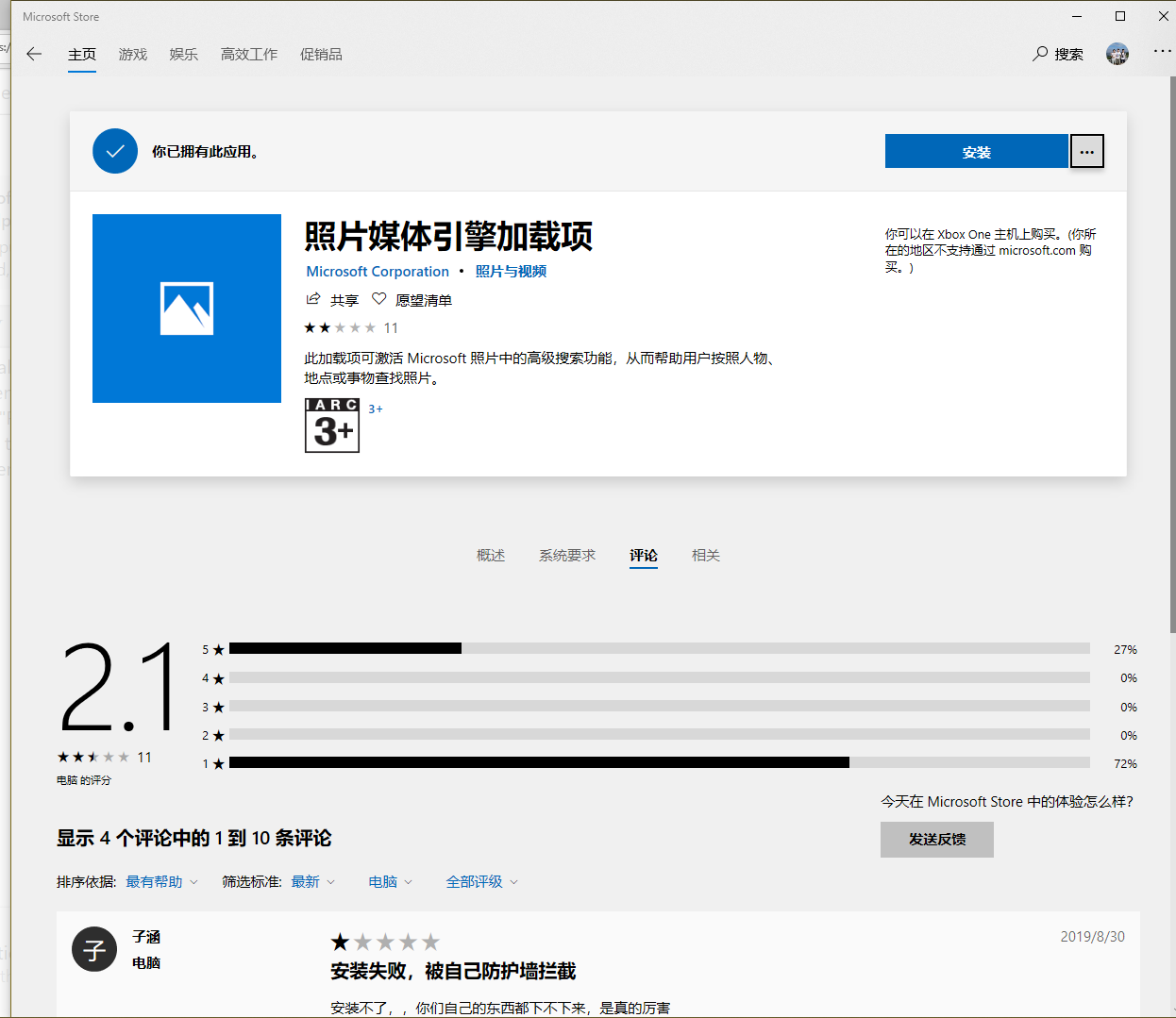1176x1018 pixels.
Task: Open the 促销品 tab
Action: pos(321,55)
